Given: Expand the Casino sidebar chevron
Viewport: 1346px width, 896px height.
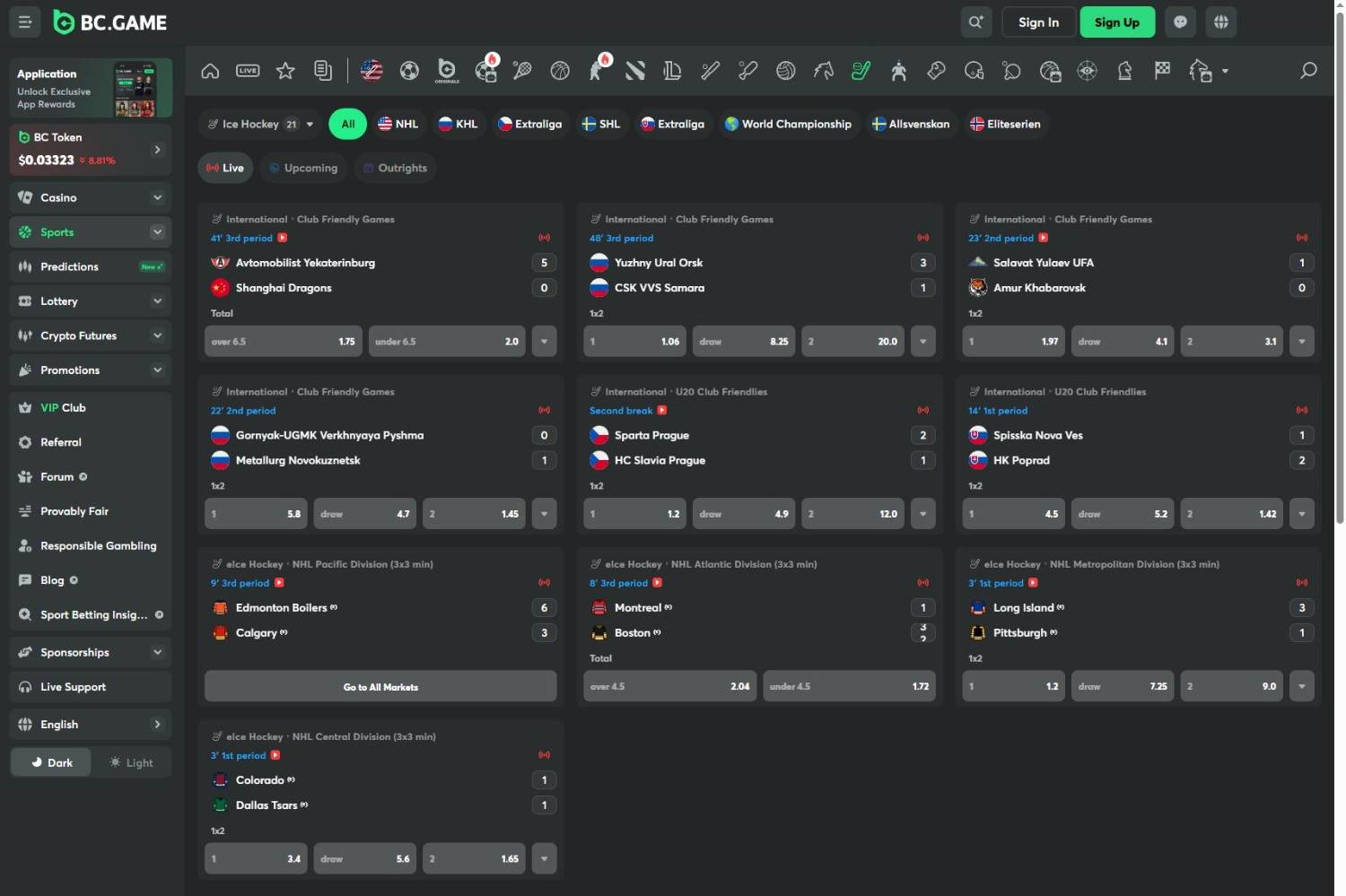Looking at the screenshot, I should pyautogui.click(x=157, y=197).
